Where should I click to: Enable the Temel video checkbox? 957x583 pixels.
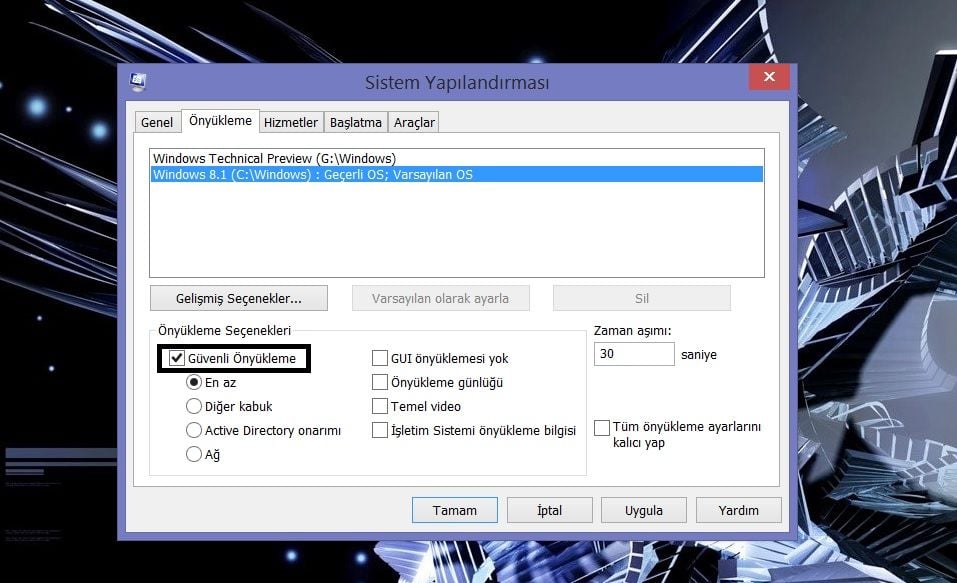click(x=380, y=406)
